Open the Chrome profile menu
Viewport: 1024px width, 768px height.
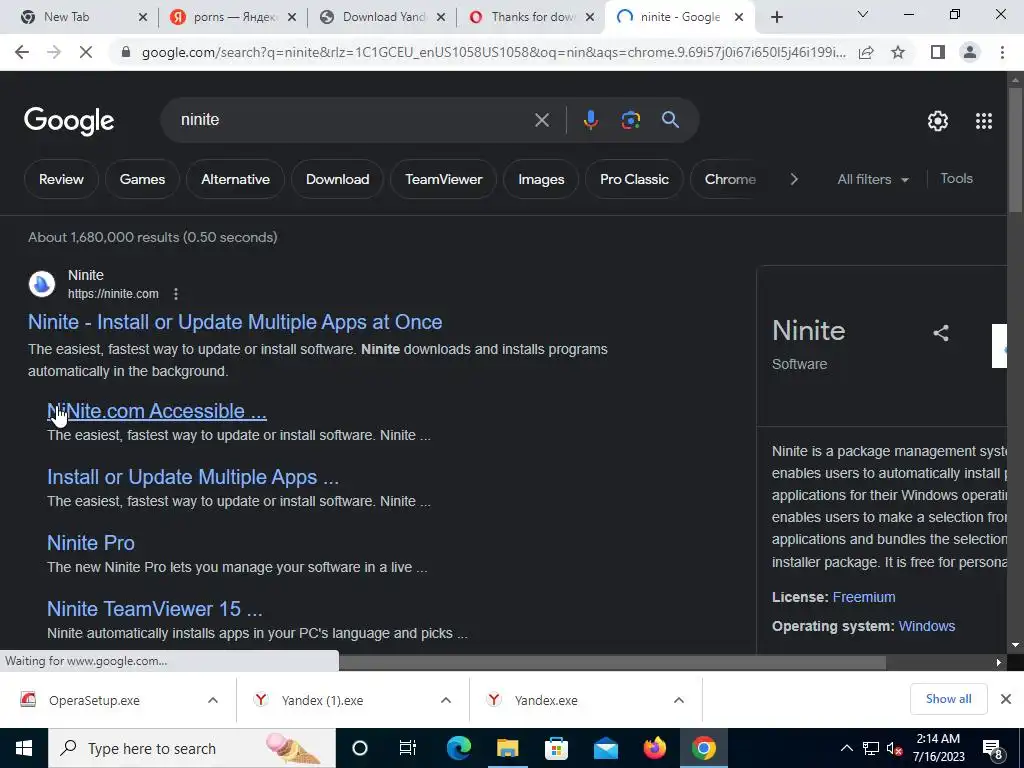pos(970,52)
